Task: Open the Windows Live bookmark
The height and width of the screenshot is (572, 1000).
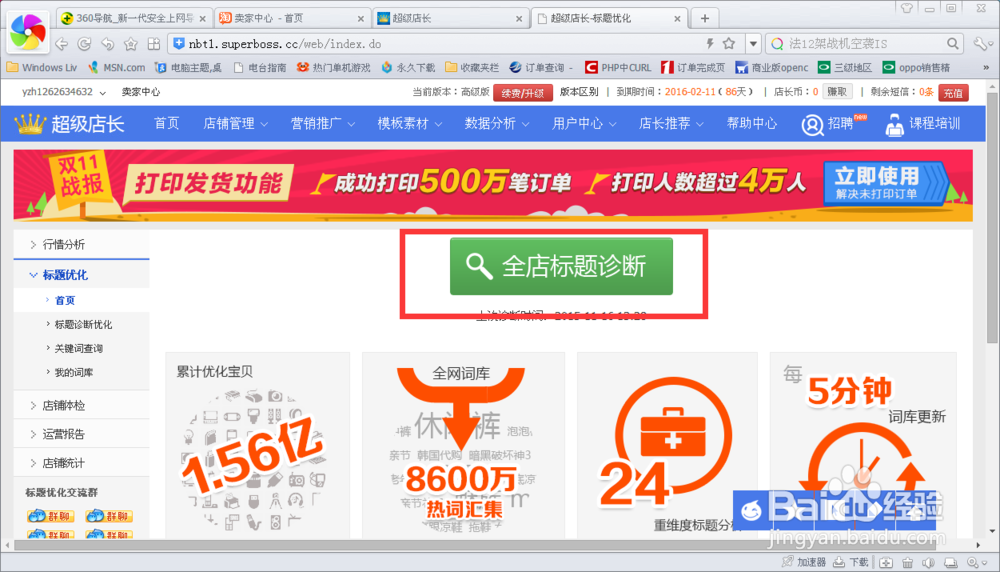Action: pyautogui.click(x=42, y=68)
